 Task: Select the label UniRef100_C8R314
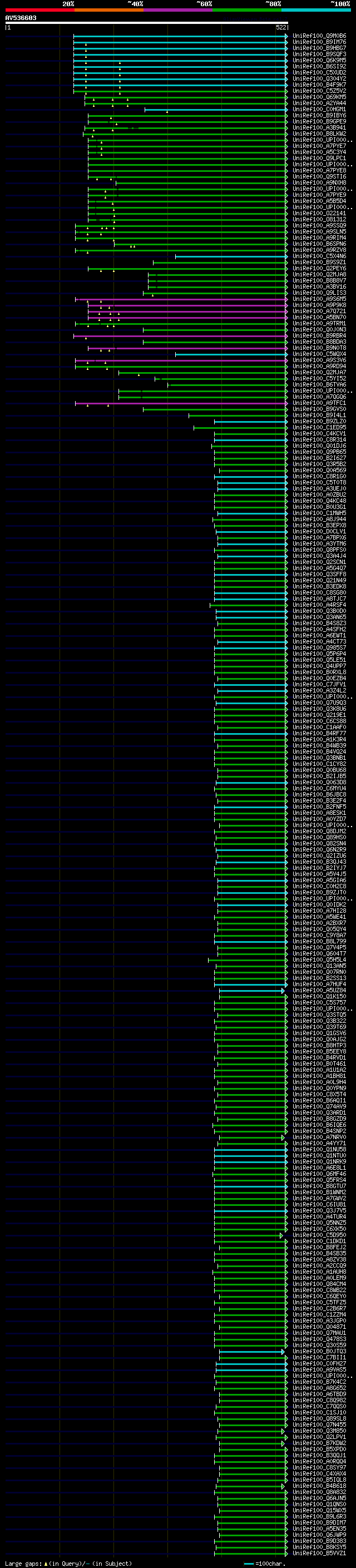click(x=319, y=439)
